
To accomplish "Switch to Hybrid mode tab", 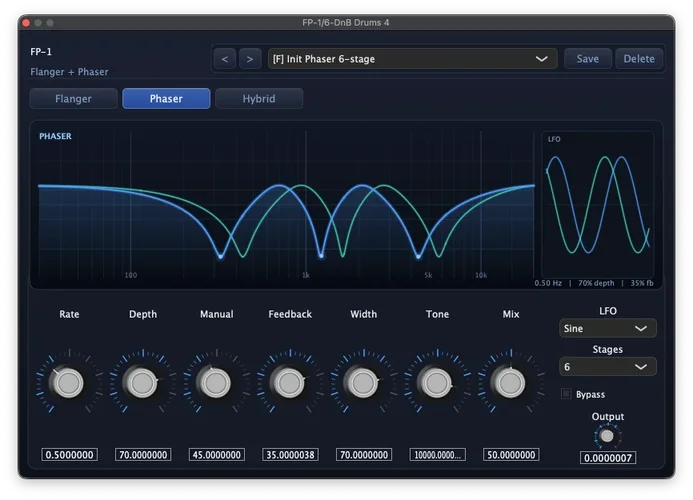I will tap(259, 99).
